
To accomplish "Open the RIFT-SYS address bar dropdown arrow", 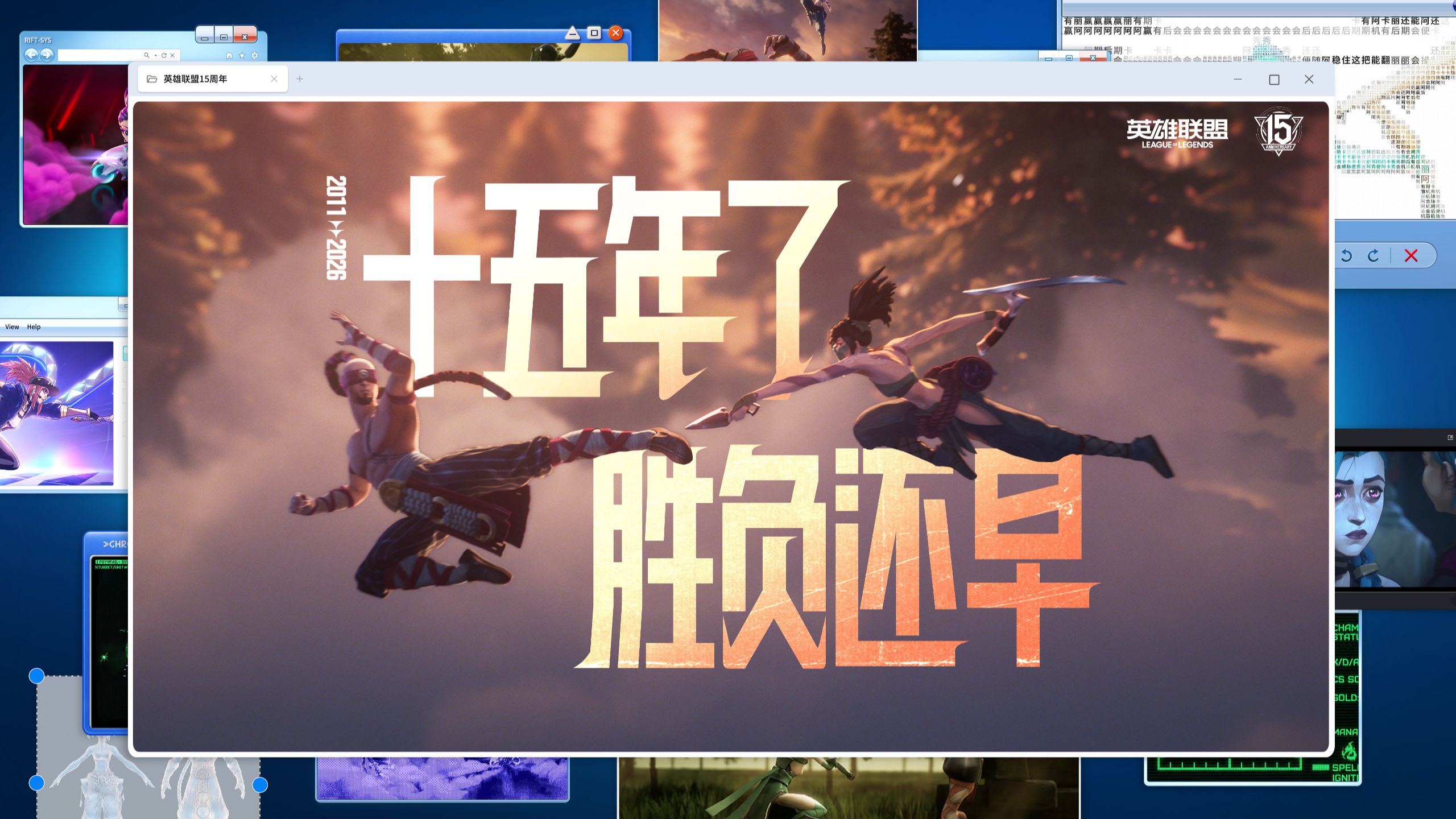I will 155,55.
